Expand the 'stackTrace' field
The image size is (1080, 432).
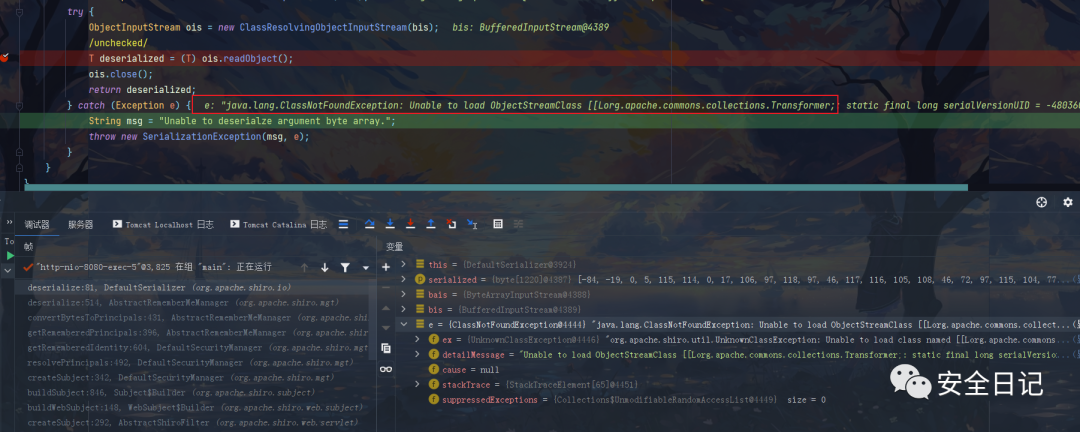click(417, 384)
